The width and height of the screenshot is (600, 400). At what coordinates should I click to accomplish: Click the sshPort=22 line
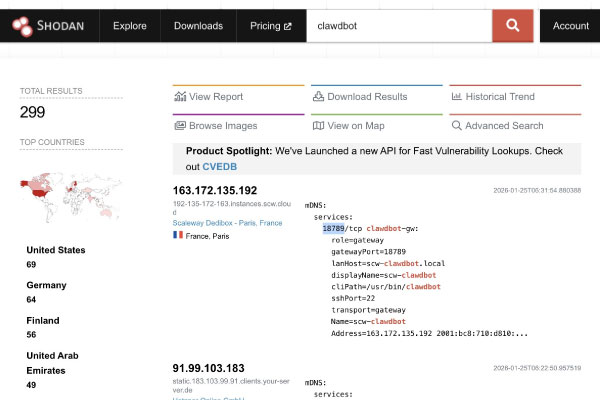pyautogui.click(x=353, y=298)
